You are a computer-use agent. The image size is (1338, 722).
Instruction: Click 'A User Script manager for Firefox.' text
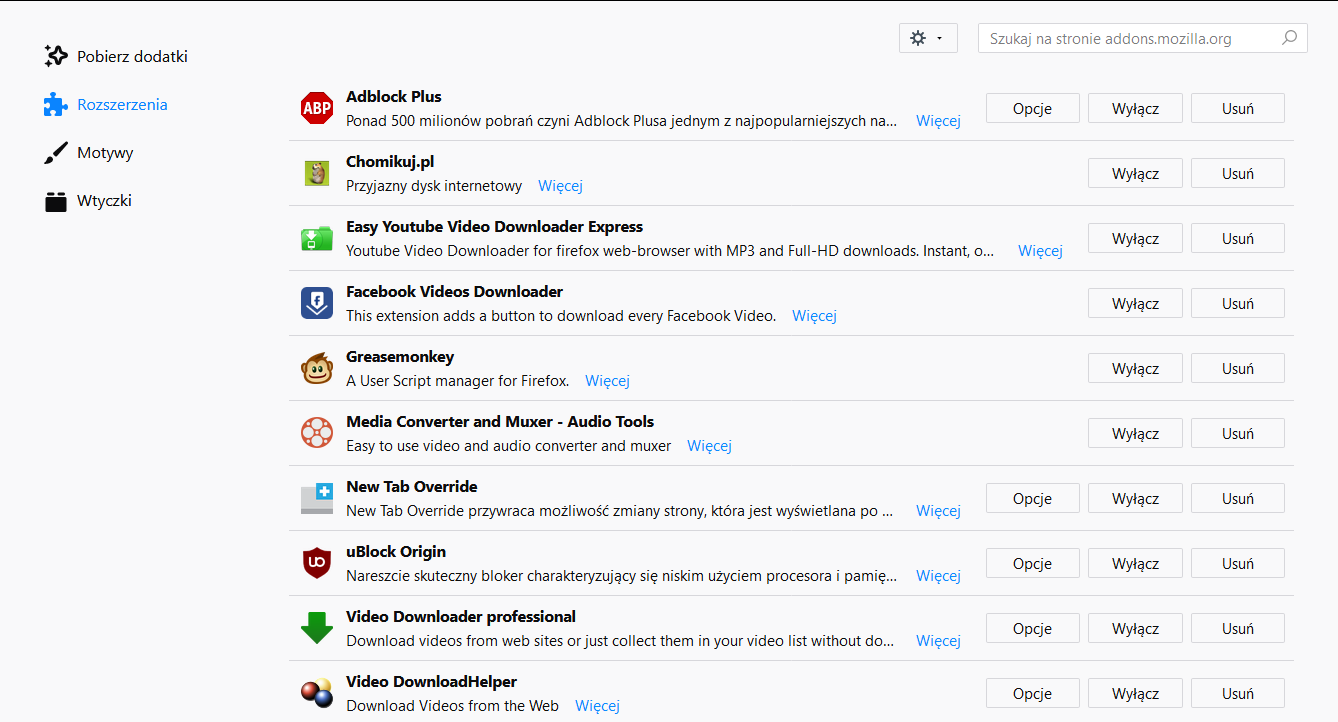(457, 381)
